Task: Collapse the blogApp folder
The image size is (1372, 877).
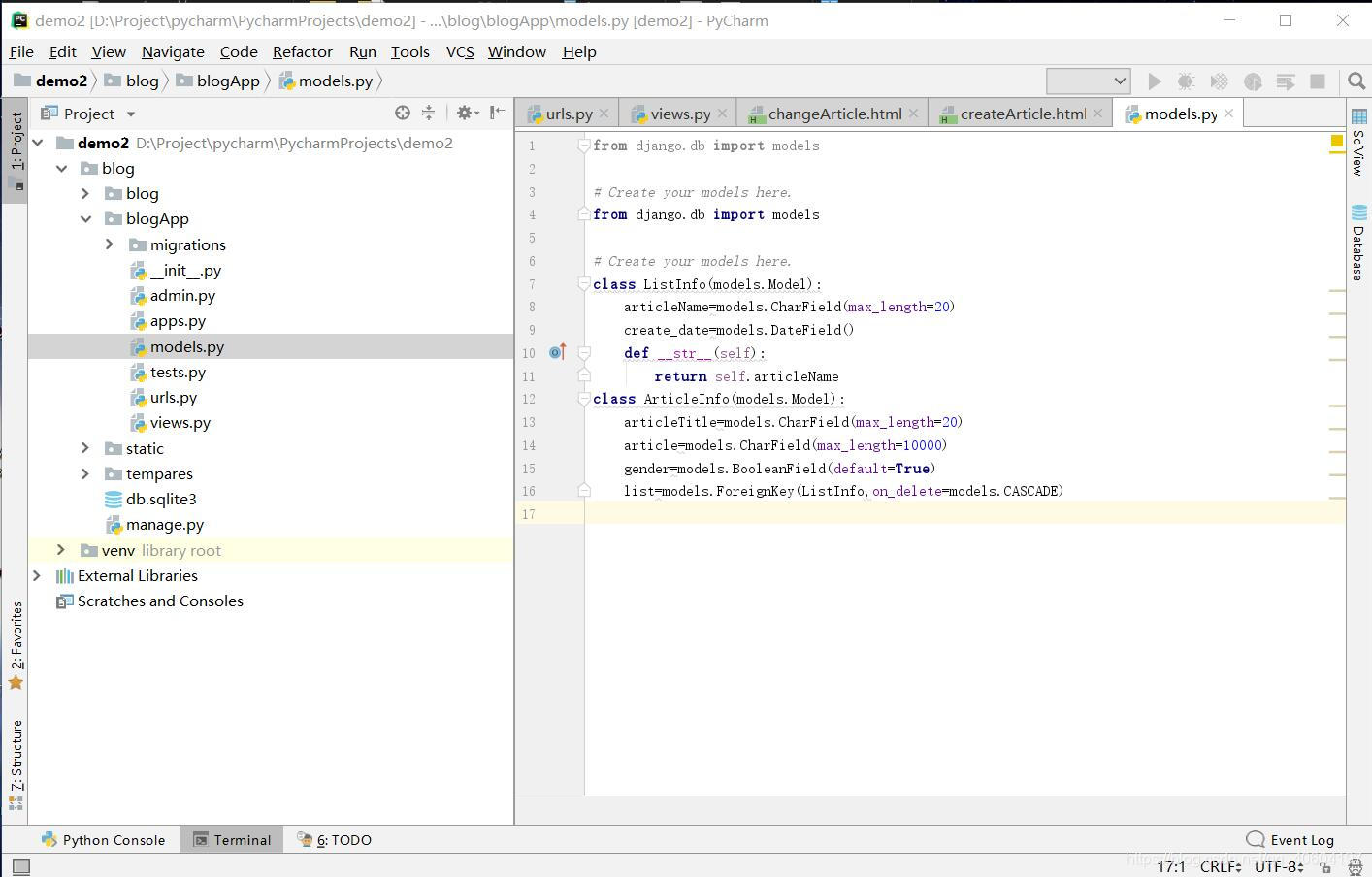Action: [85, 219]
